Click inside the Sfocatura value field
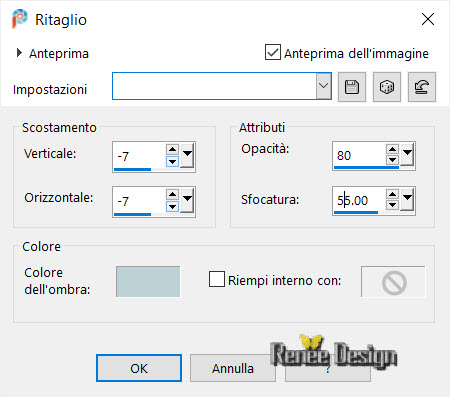The image size is (450, 397). (359, 200)
